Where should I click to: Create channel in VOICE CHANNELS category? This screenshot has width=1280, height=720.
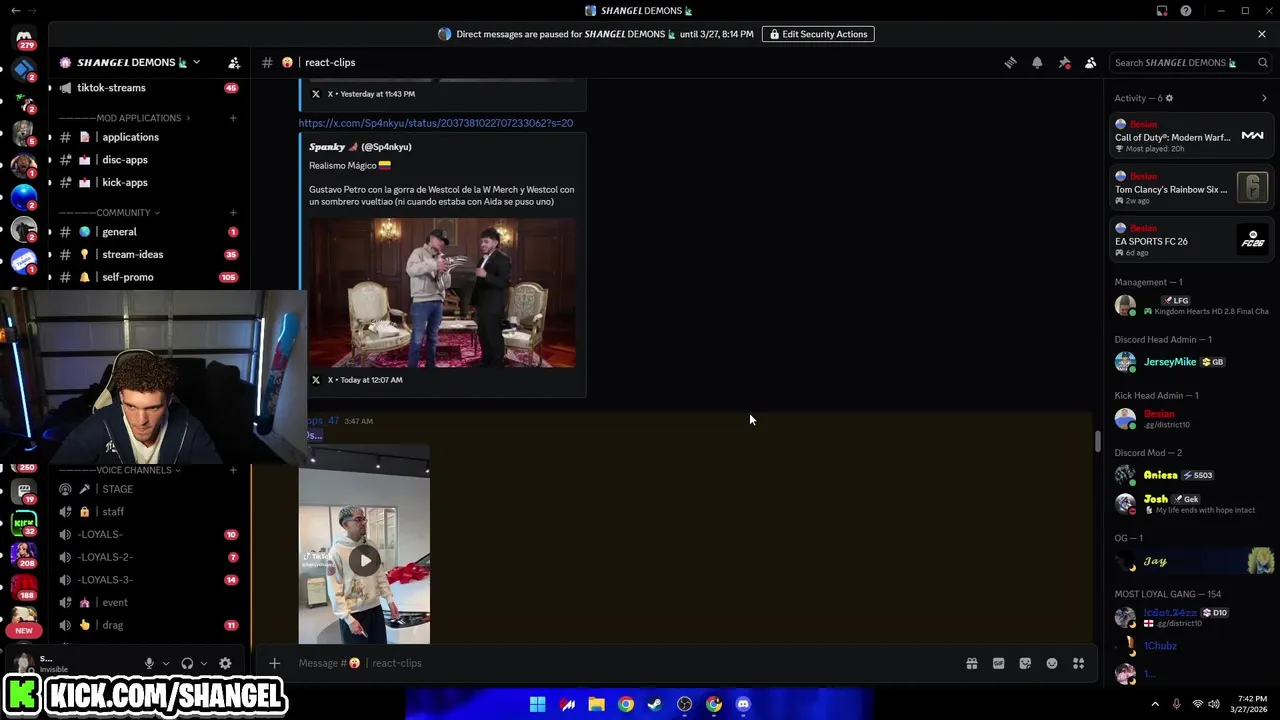(x=233, y=470)
